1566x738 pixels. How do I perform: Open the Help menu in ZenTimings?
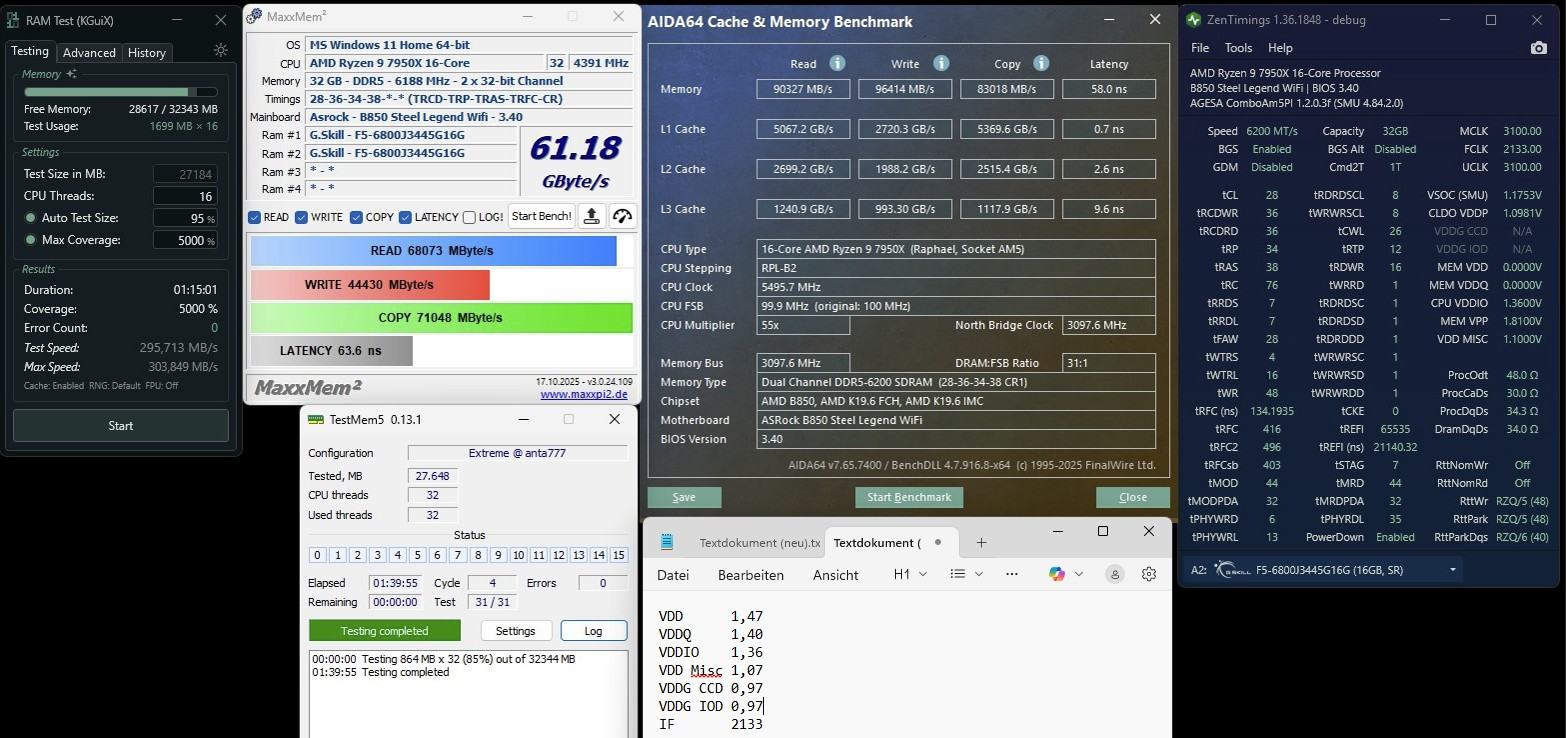(x=1280, y=48)
